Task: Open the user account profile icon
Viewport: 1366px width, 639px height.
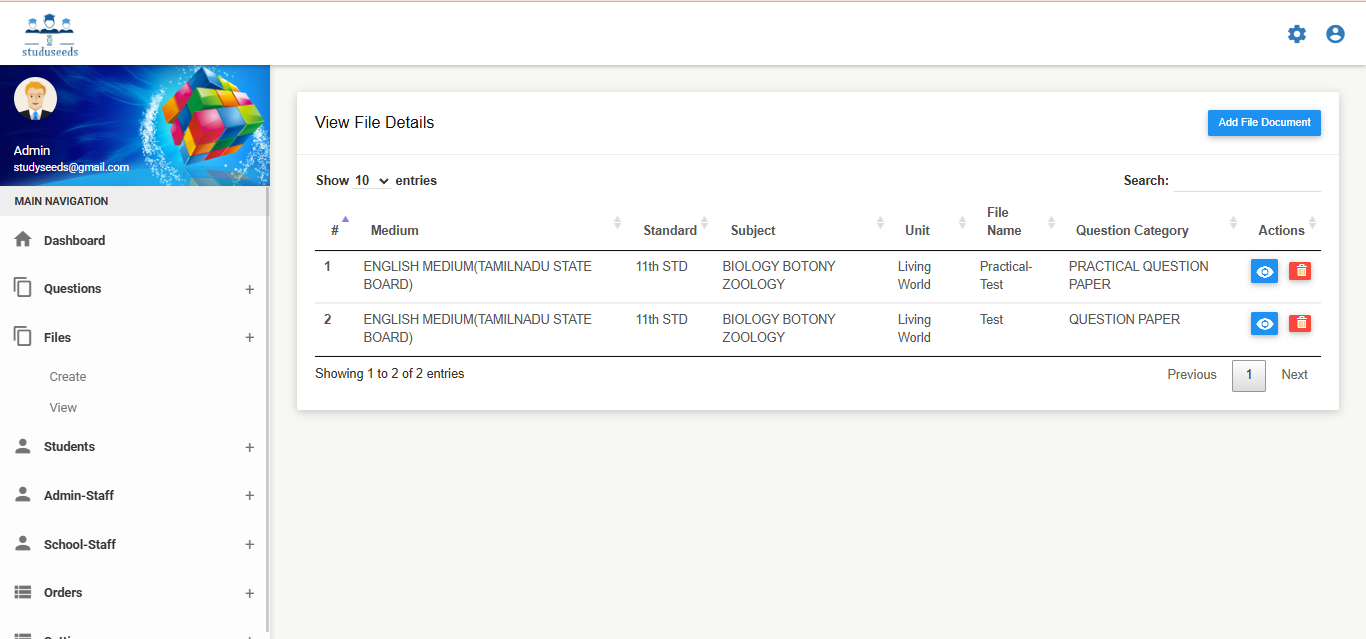Action: click(x=1335, y=34)
